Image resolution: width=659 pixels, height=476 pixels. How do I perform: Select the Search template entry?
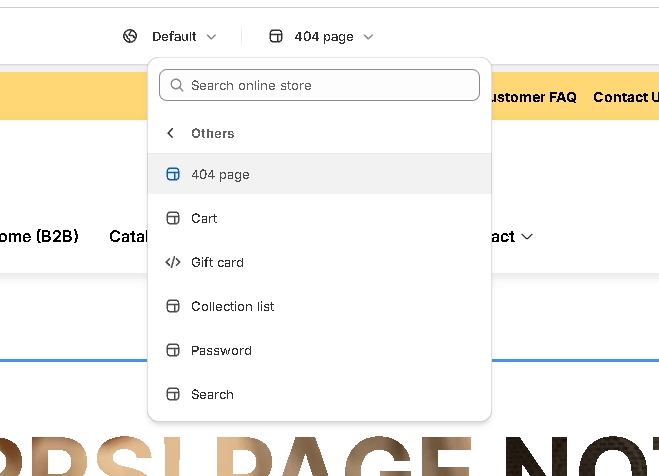[x=212, y=394]
